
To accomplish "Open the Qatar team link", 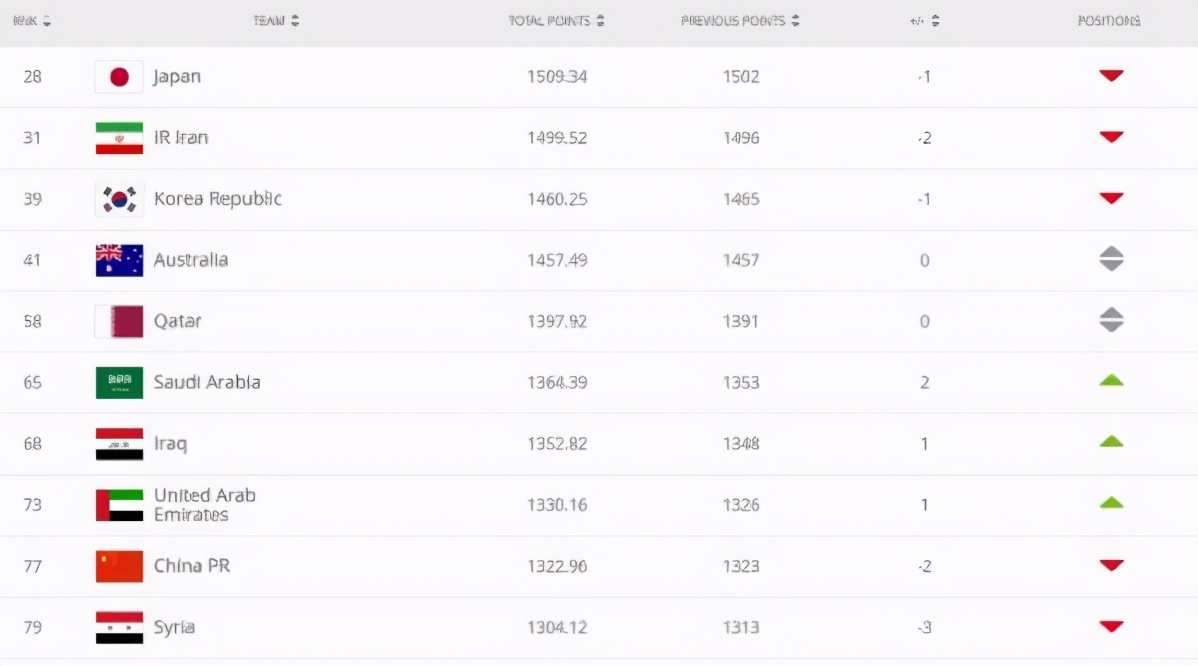I will [177, 321].
